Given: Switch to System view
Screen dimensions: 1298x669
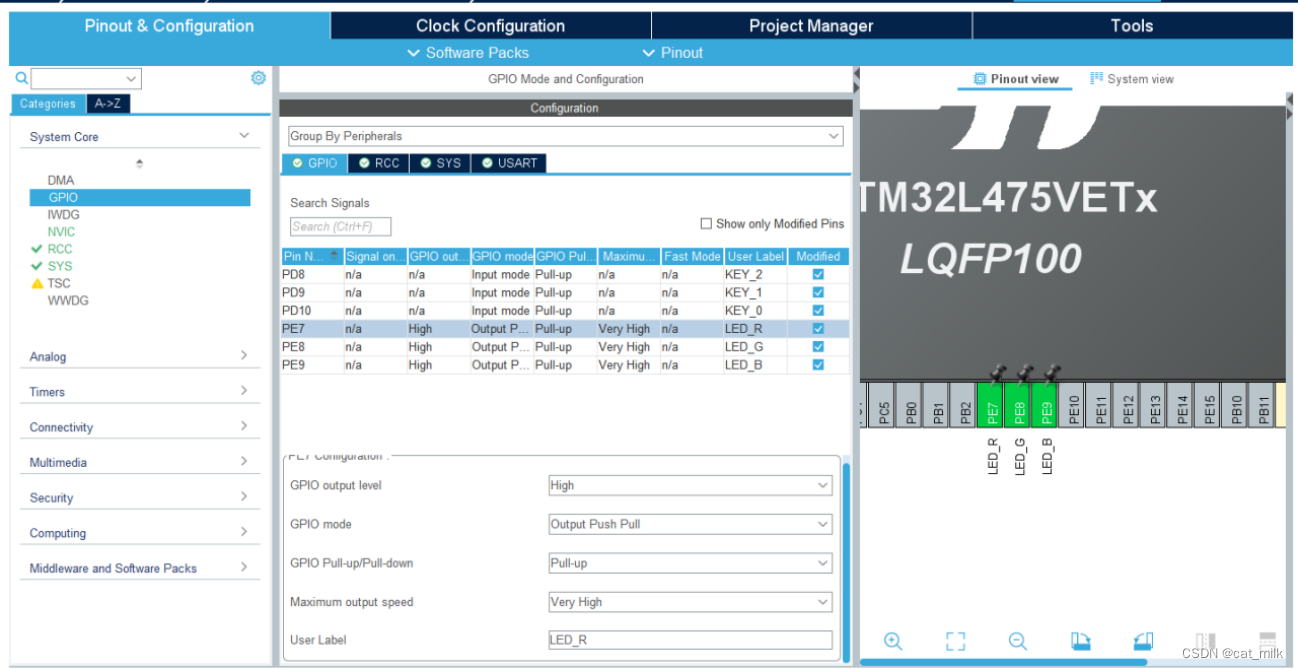Looking at the screenshot, I should [1131, 79].
